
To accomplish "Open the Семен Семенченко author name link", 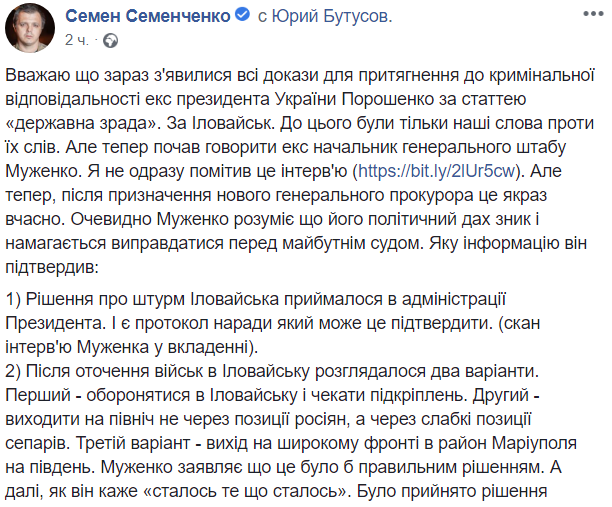I will (148, 17).
